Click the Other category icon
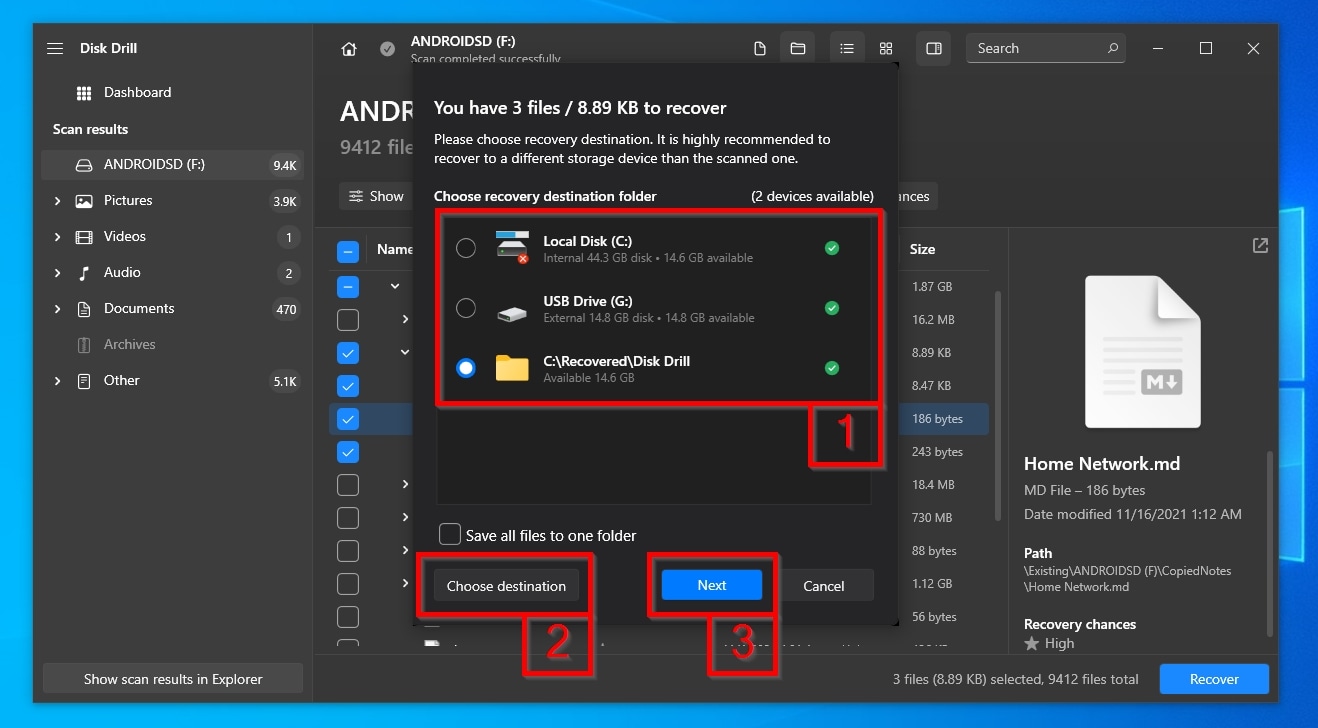 85,381
